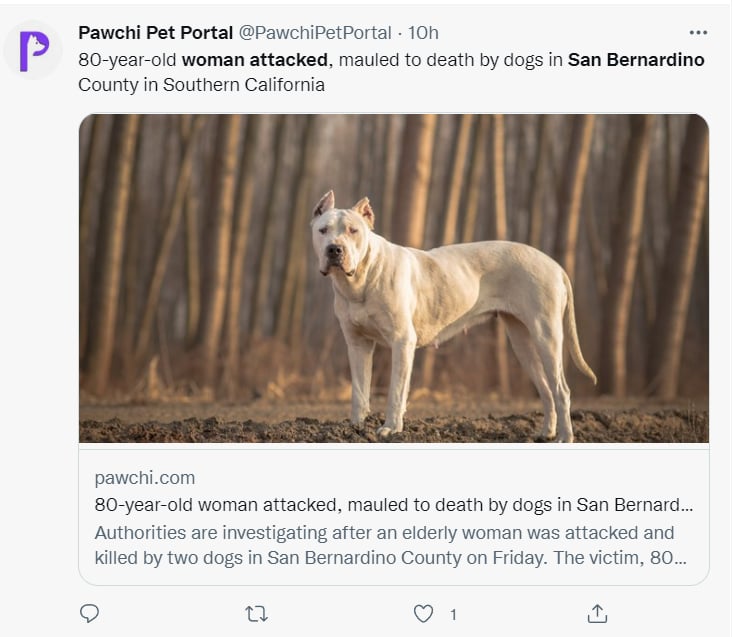Viewport: 738px width, 637px height.
Task: Click the purple Pawchi profile avatar
Action: [x=33, y=51]
